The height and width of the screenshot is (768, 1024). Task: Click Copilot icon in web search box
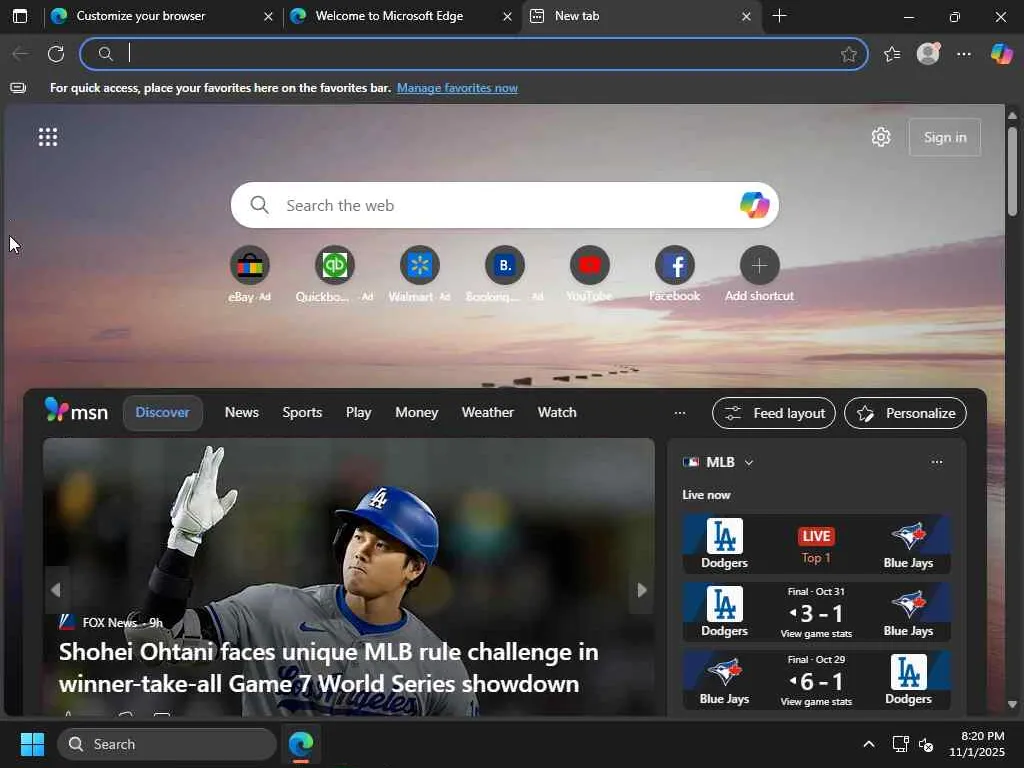754,205
